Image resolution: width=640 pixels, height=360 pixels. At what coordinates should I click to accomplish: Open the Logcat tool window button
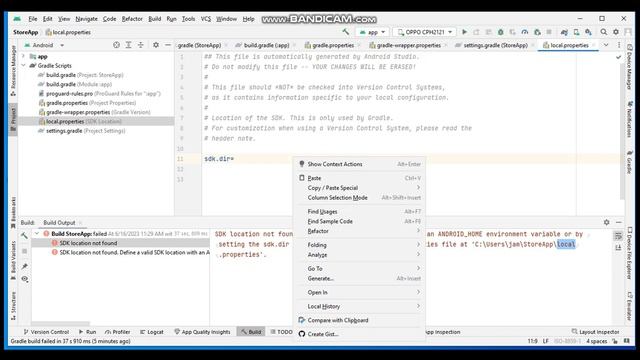click(151, 332)
